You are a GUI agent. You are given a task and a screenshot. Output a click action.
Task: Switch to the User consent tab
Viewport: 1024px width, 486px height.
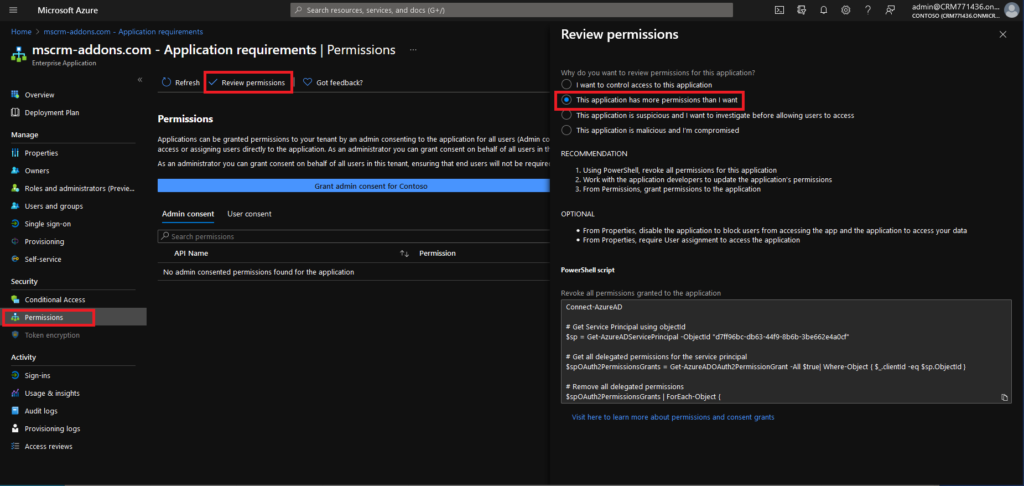tap(249, 214)
